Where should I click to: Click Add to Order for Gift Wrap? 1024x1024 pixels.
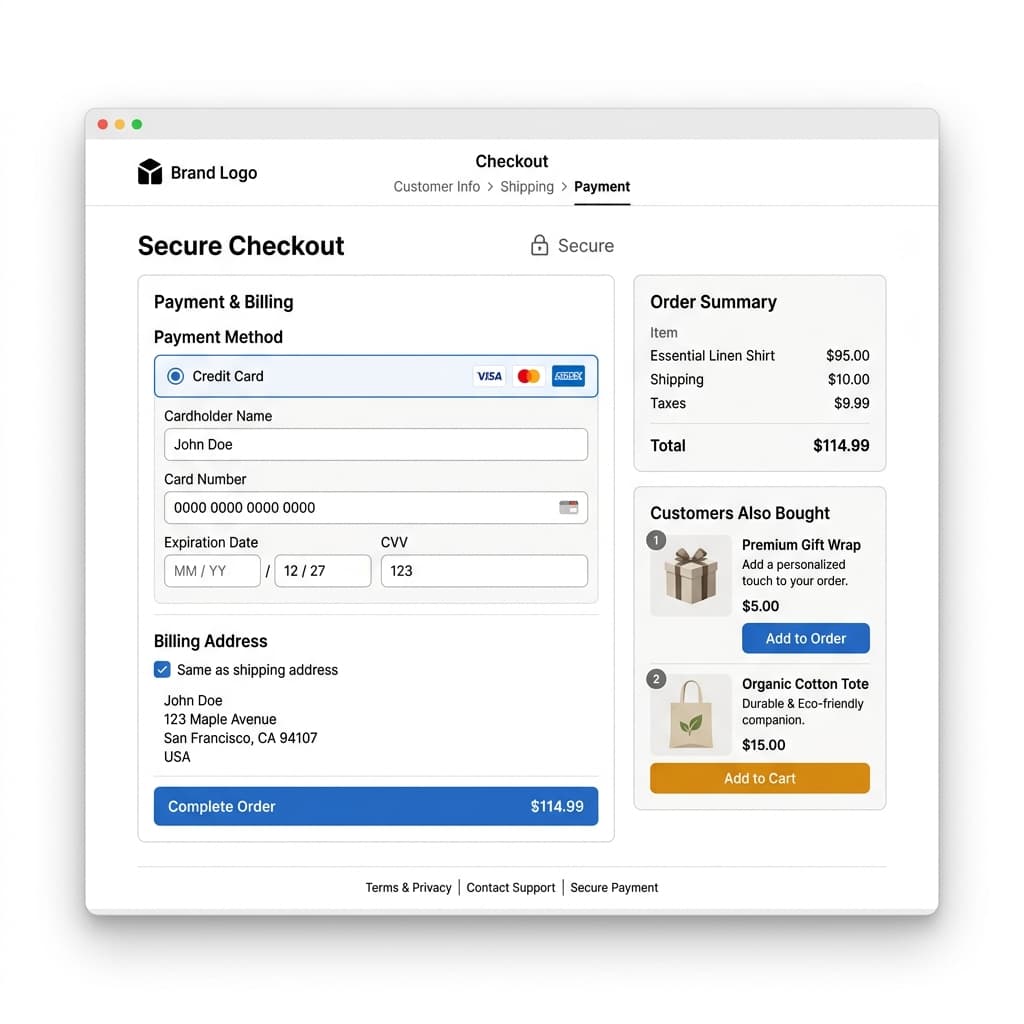pos(805,638)
